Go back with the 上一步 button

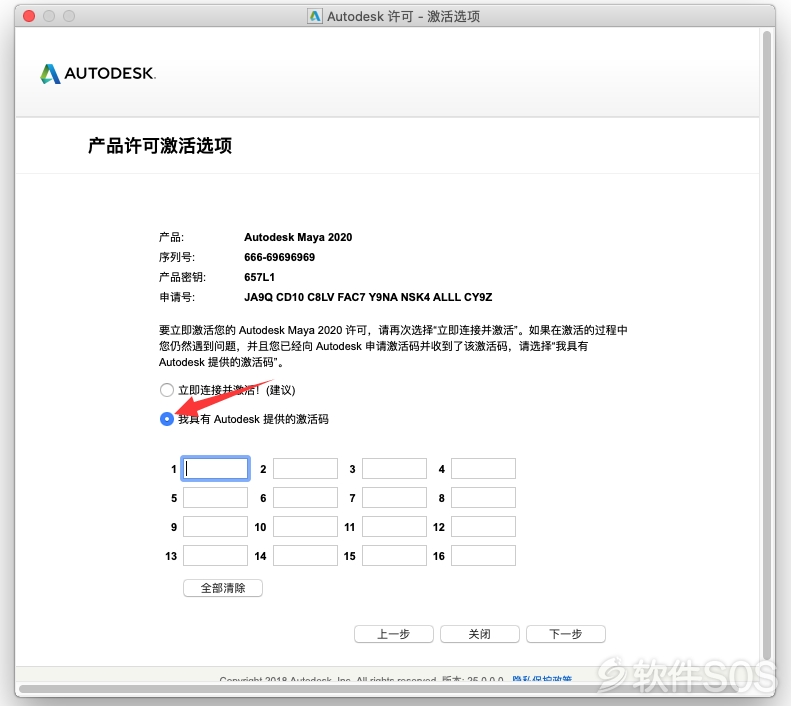(x=393, y=634)
